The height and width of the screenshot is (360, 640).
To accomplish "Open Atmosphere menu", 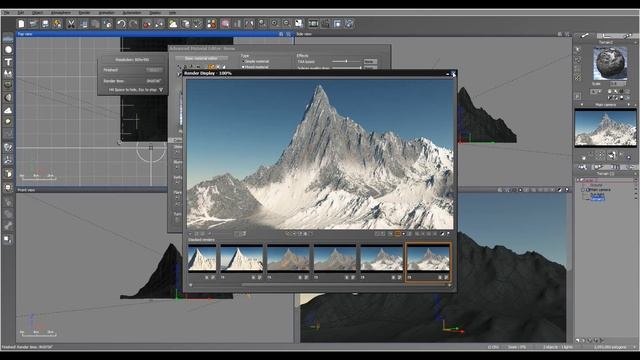I will pyautogui.click(x=60, y=13).
